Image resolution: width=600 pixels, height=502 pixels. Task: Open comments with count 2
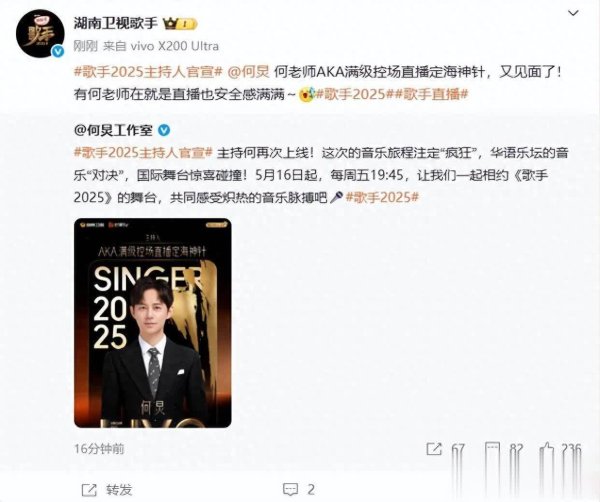tap(299, 489)
